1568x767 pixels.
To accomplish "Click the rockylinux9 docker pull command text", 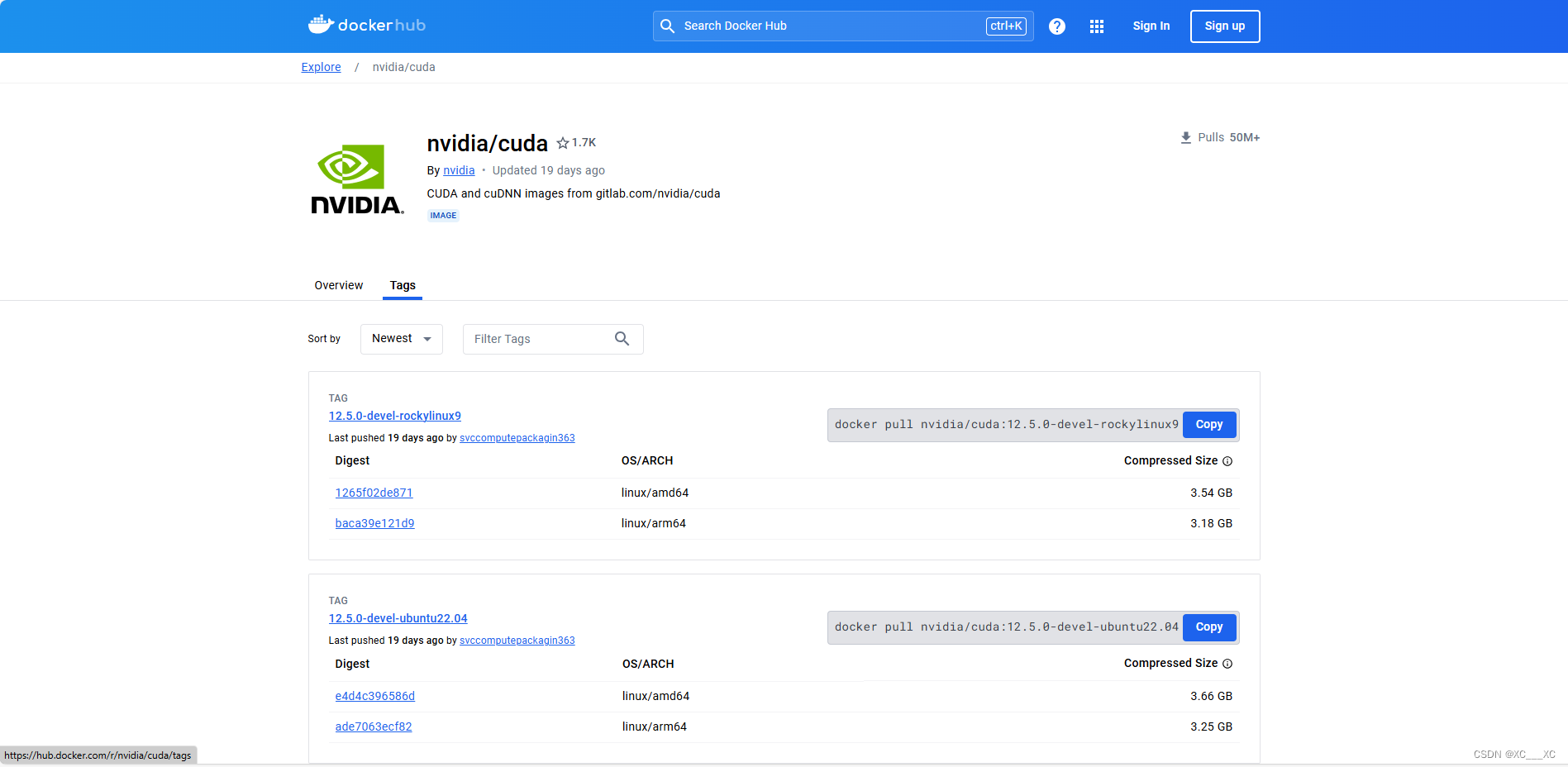I will click(1007, 425).
